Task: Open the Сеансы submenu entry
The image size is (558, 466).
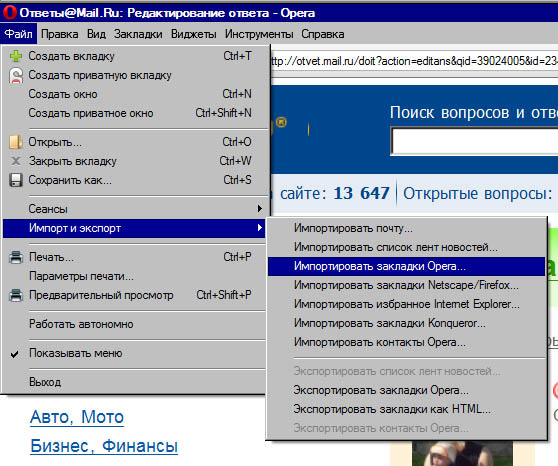Action: 134,209
